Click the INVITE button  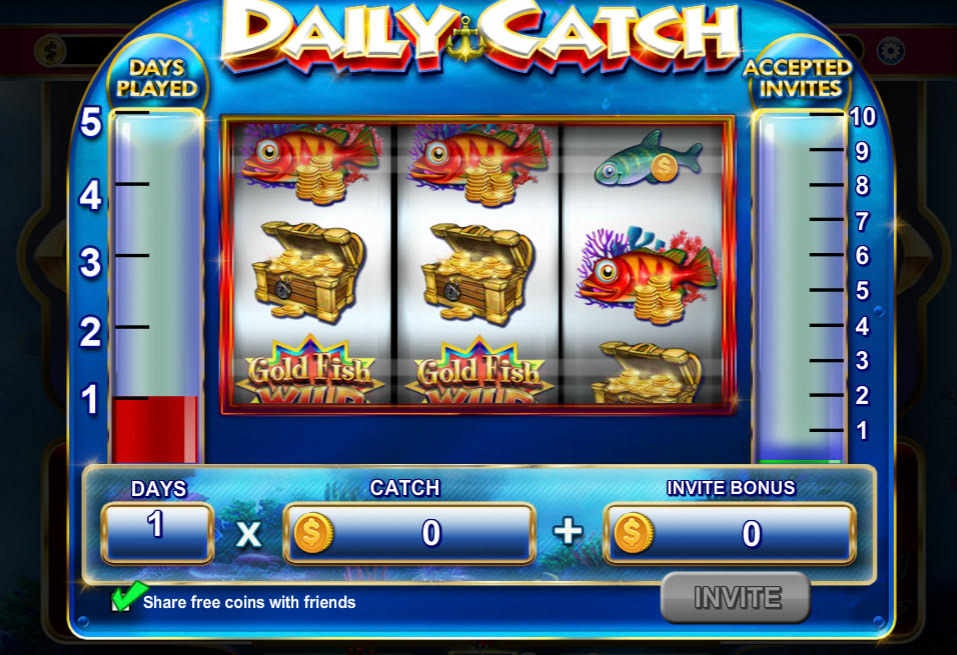point(735,597)
